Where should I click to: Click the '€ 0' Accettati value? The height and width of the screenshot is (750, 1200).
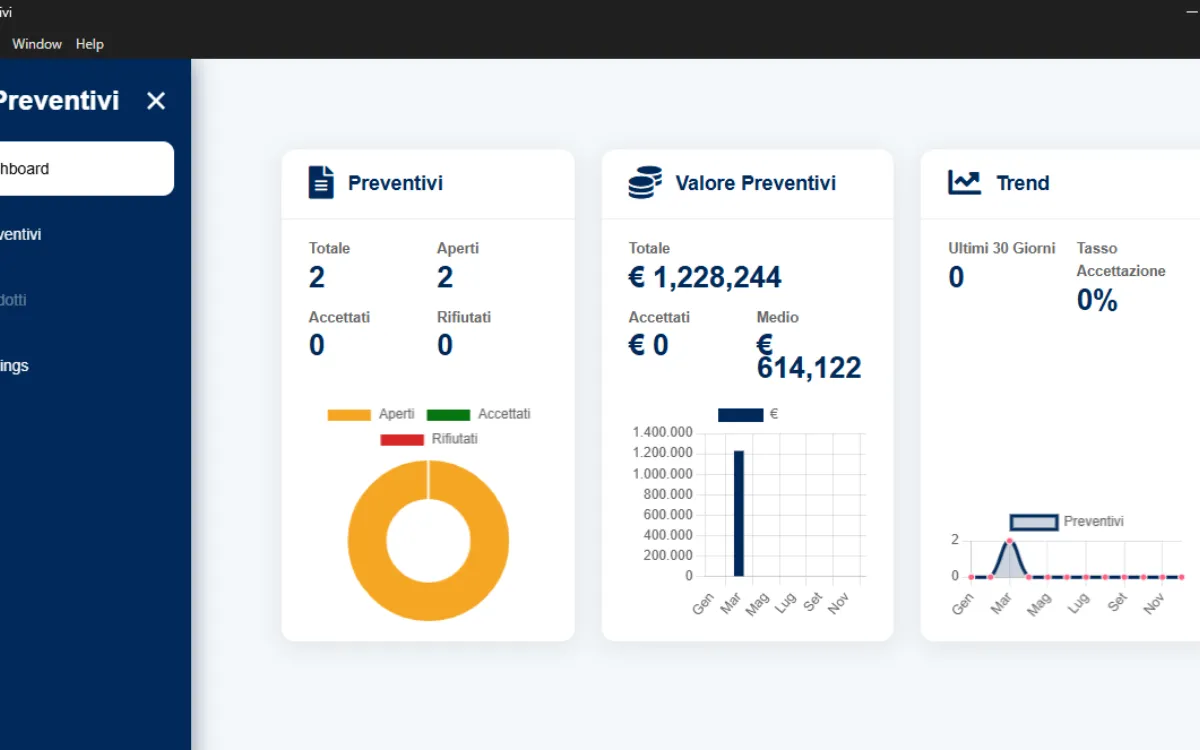pyautogui.click(x=648, y=345)
